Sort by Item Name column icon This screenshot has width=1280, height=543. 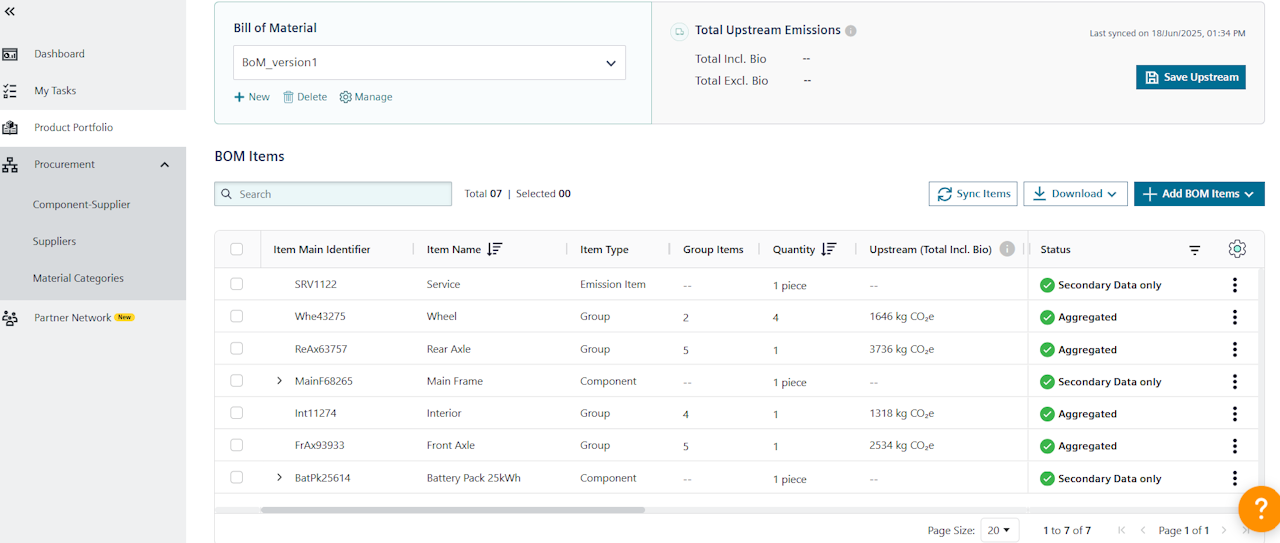[x=494, y=249]
